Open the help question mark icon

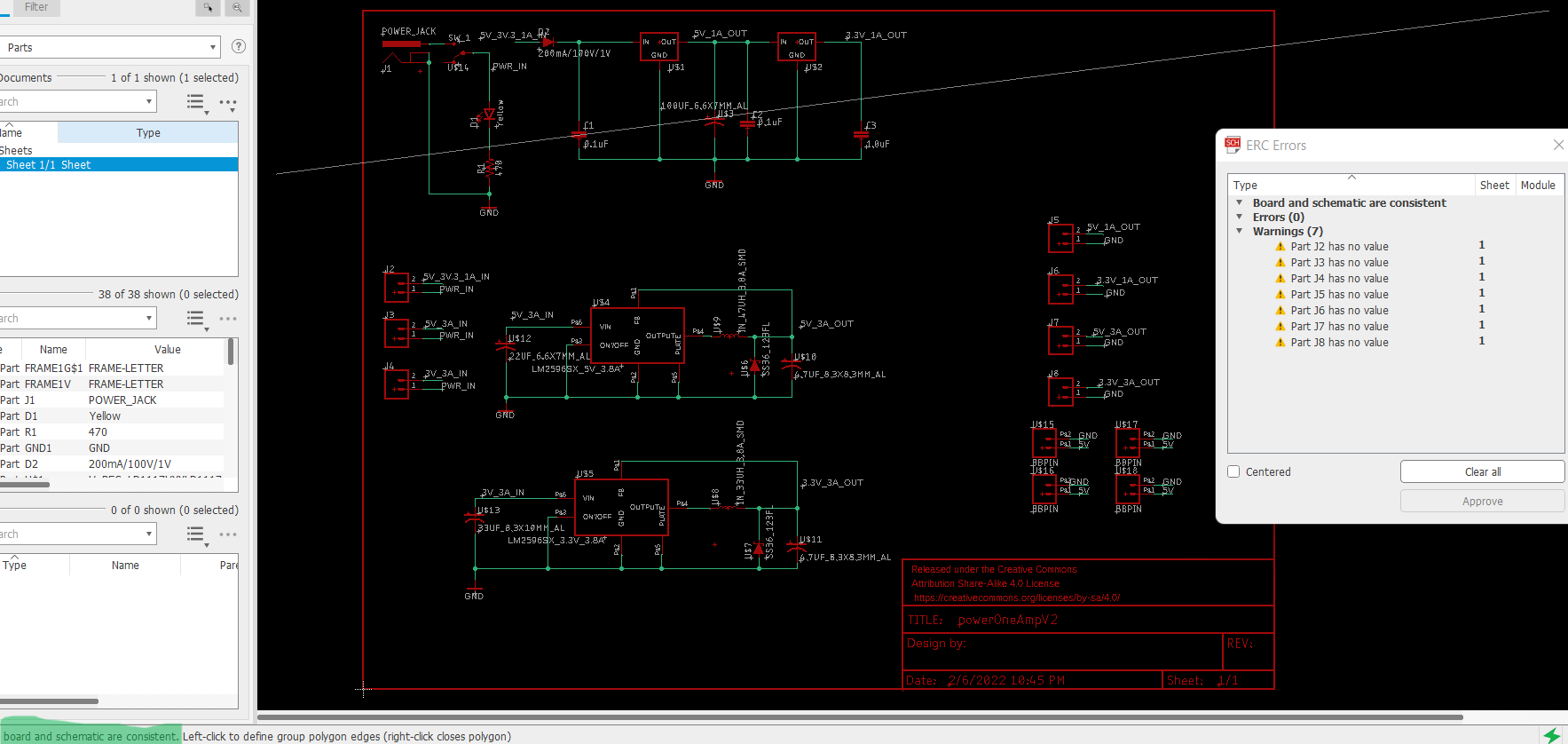pos(238,46)
